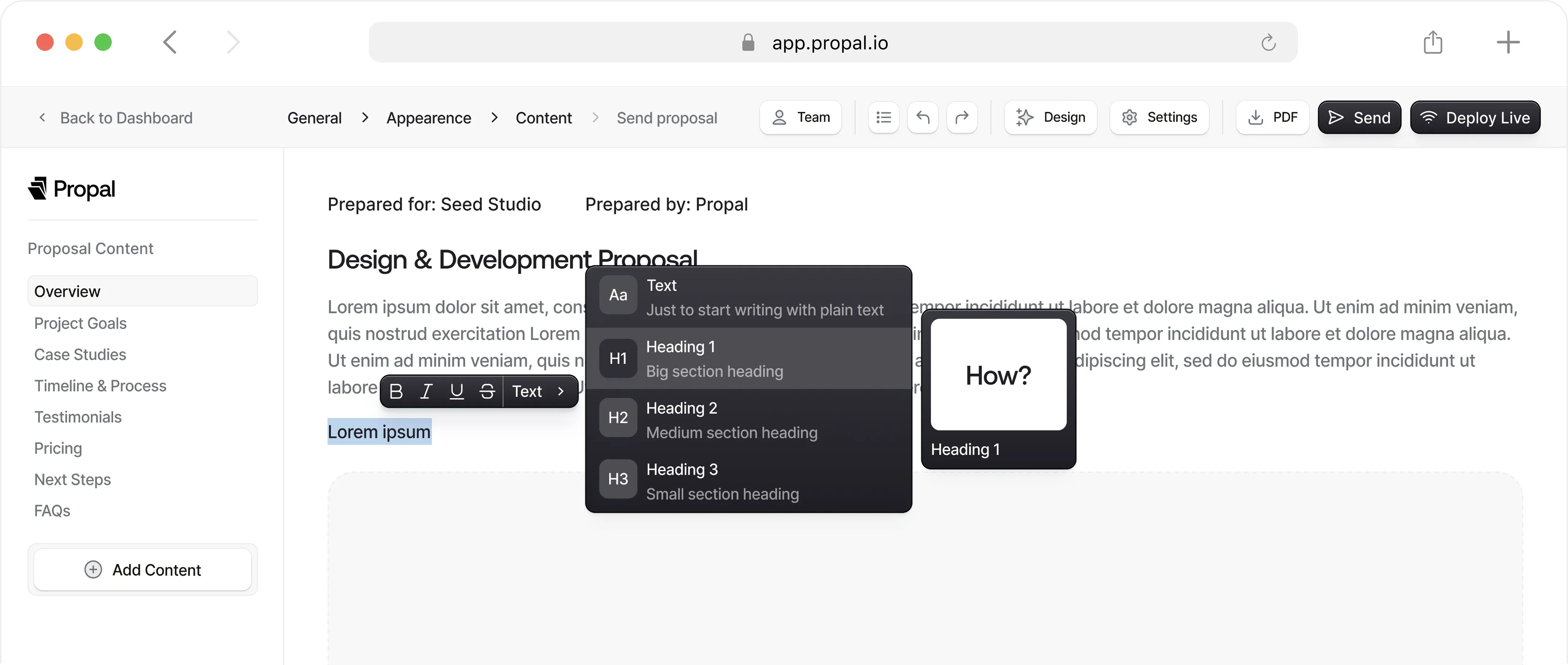Click the Add Content button
Image resolution: width=1568 pixels, height=665 pixels.
(142, 570)
